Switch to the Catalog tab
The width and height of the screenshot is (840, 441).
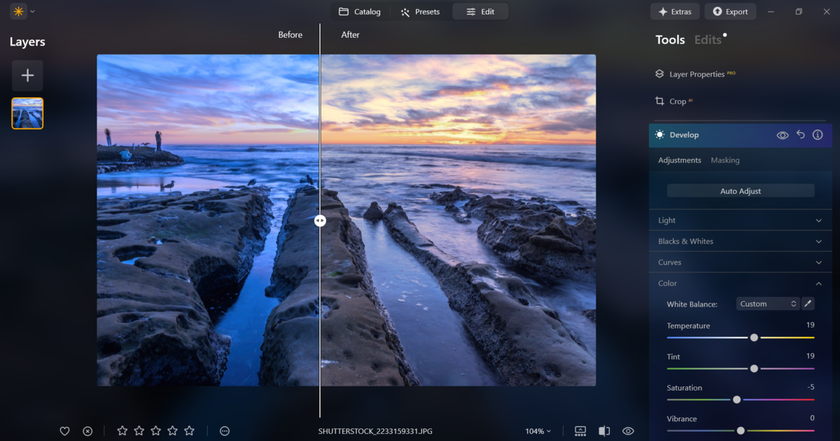pos(359,12)
